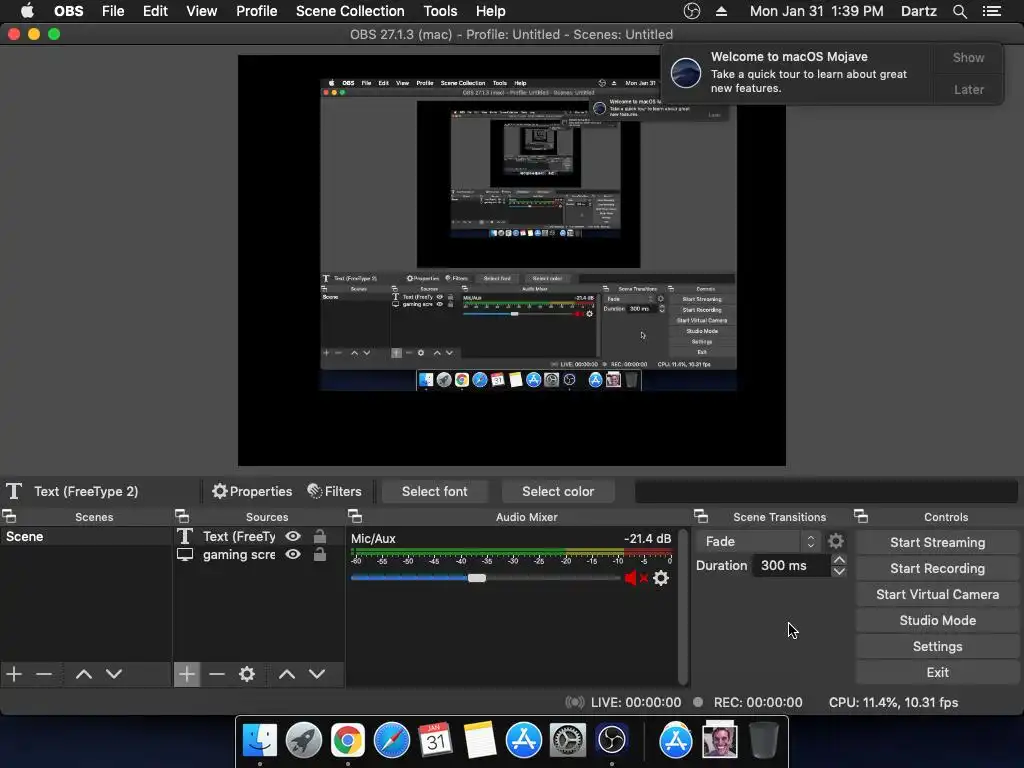The image size is (1024, 768).
Task: Open Calendar from the Dock
Action: [x=436, y=740]
